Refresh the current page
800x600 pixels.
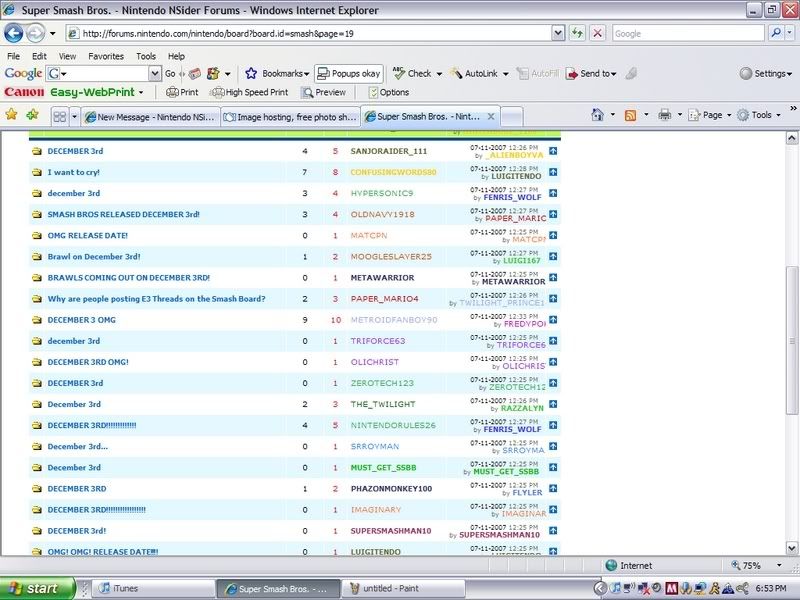point(577,34)
